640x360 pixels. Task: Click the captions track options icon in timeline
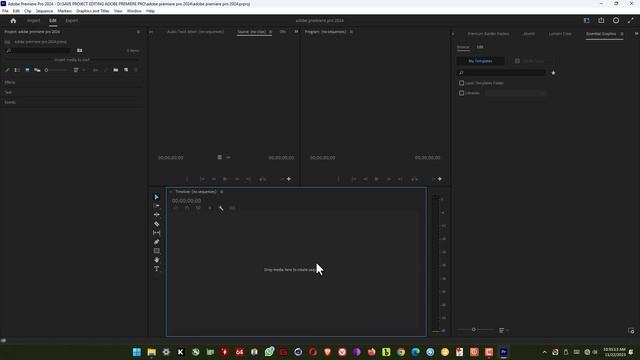click(x=232, y=208)
